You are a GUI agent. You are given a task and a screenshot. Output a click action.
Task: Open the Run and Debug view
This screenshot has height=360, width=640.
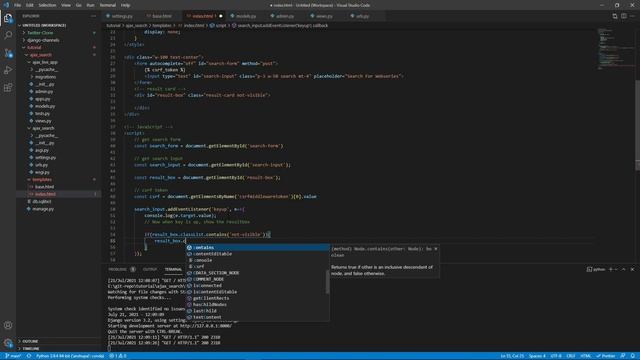tap(8, 70)
